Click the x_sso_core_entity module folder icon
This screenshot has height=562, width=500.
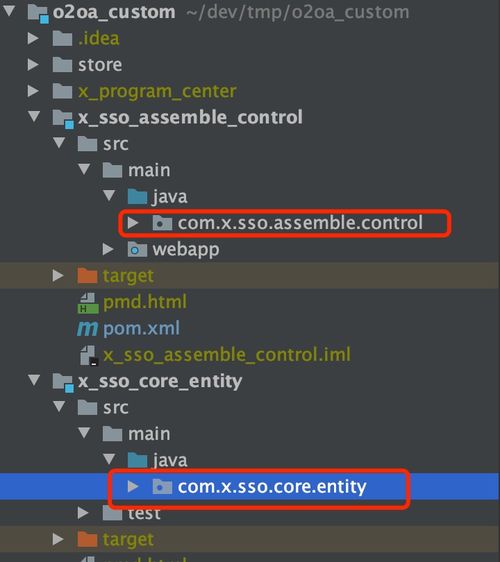coord(63,382)
